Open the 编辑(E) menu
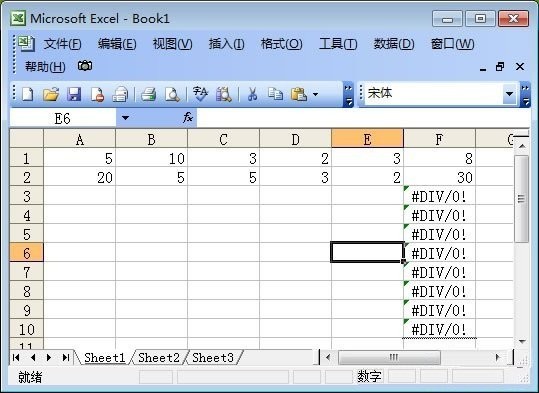This screenshot has width=539, height=393. coord(117,44)
